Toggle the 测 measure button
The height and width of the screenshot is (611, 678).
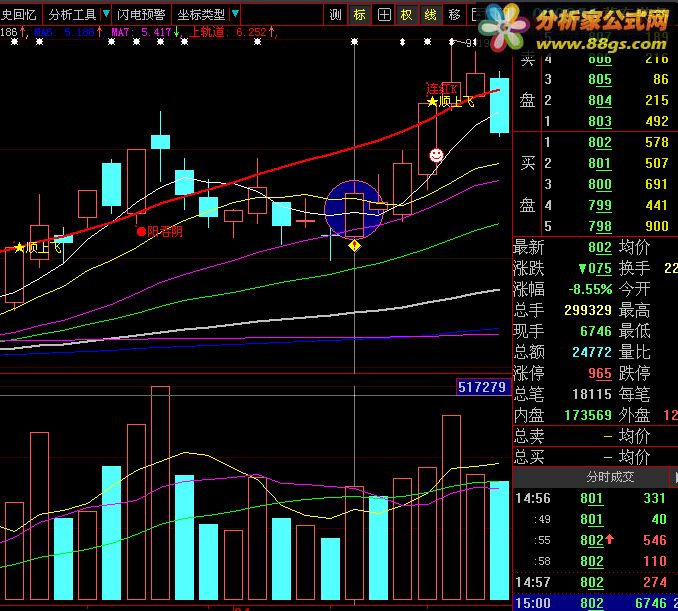pos(336,15)
